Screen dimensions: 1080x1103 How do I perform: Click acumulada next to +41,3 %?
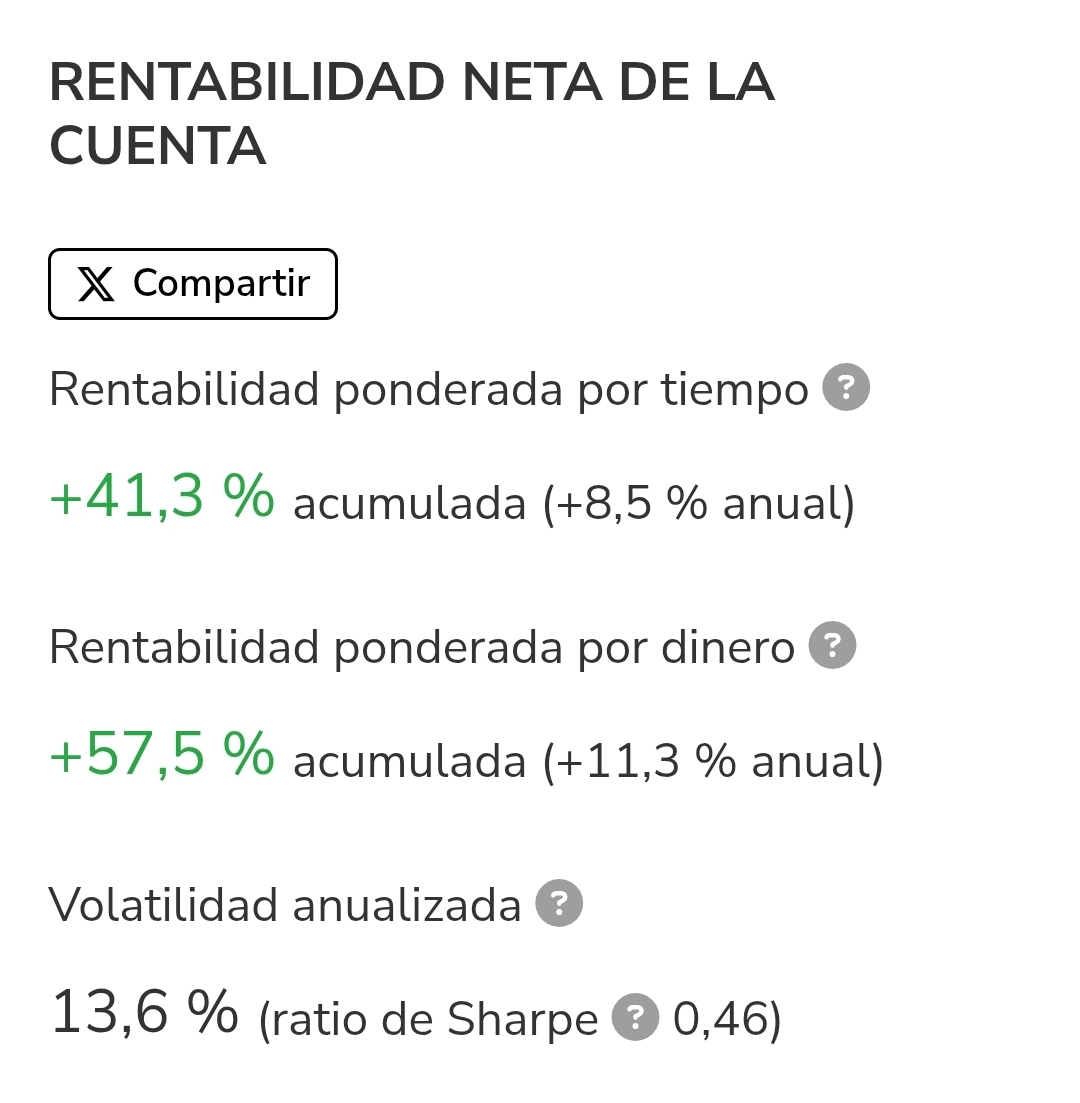(x=409, y=503)
